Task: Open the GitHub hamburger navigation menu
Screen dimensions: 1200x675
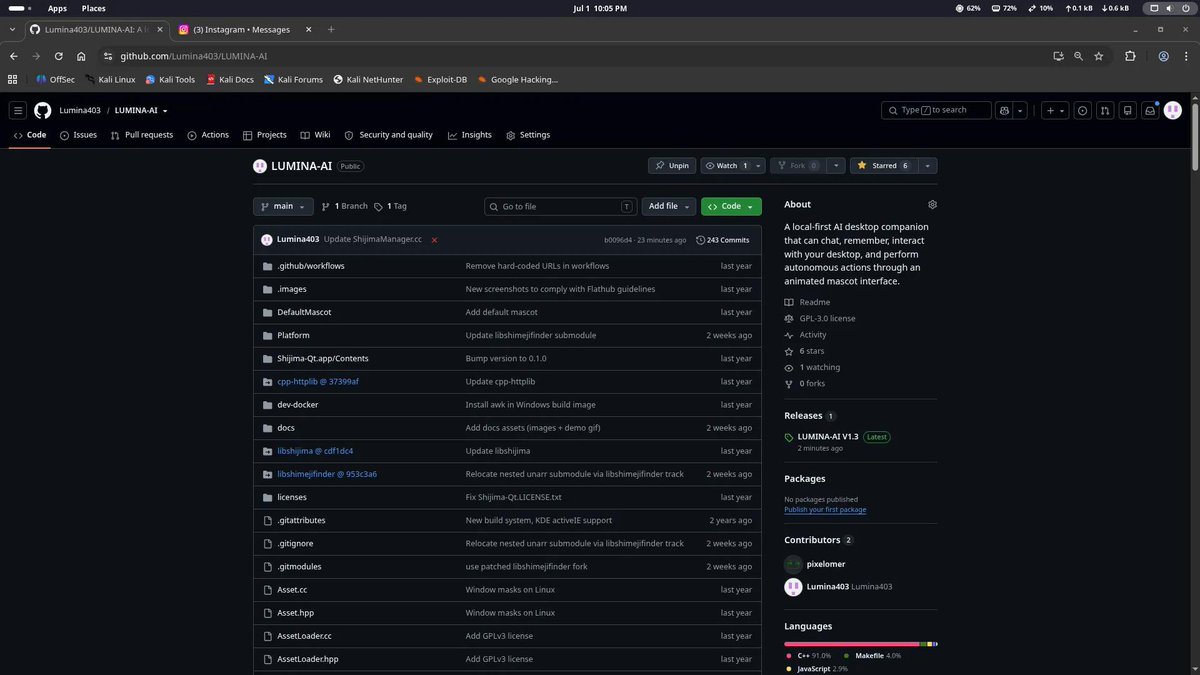Action: pos(18,110)
